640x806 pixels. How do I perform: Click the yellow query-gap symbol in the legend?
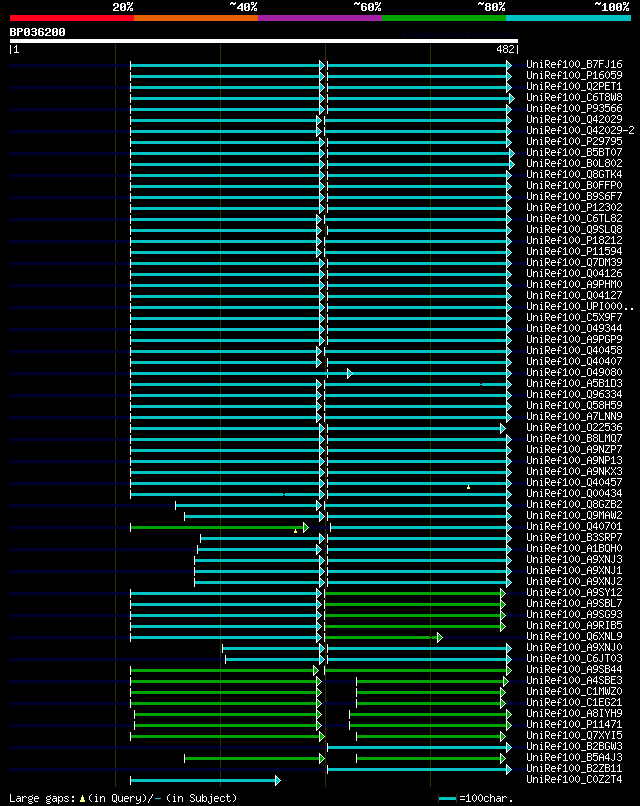coord(82,799)
